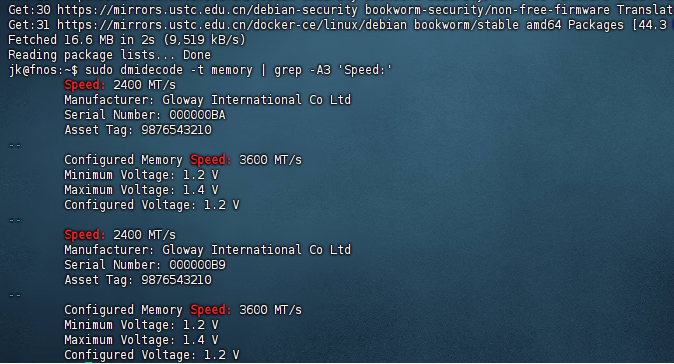Select Serial Number 000000B9 text
Screen dimensions: 674x364
coord(145,265)
